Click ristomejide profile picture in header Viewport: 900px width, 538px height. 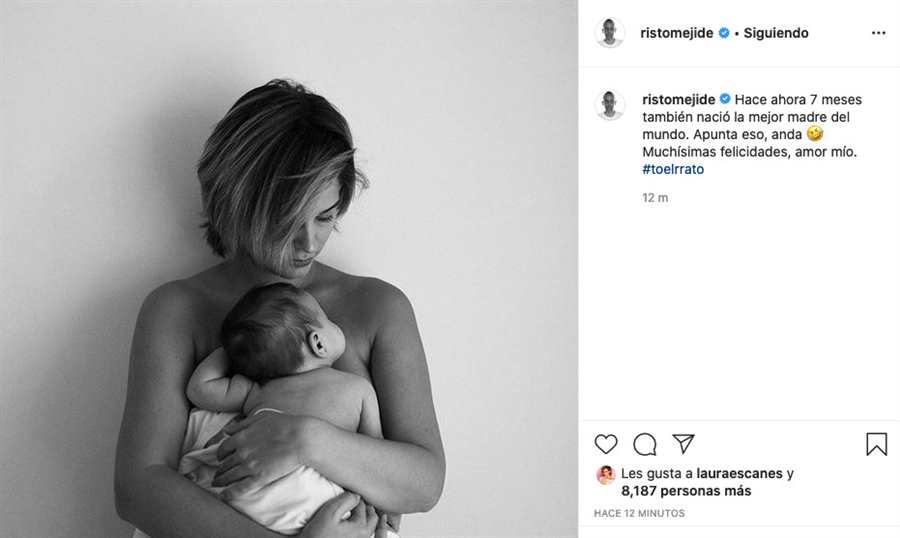(x=610, y=33)
